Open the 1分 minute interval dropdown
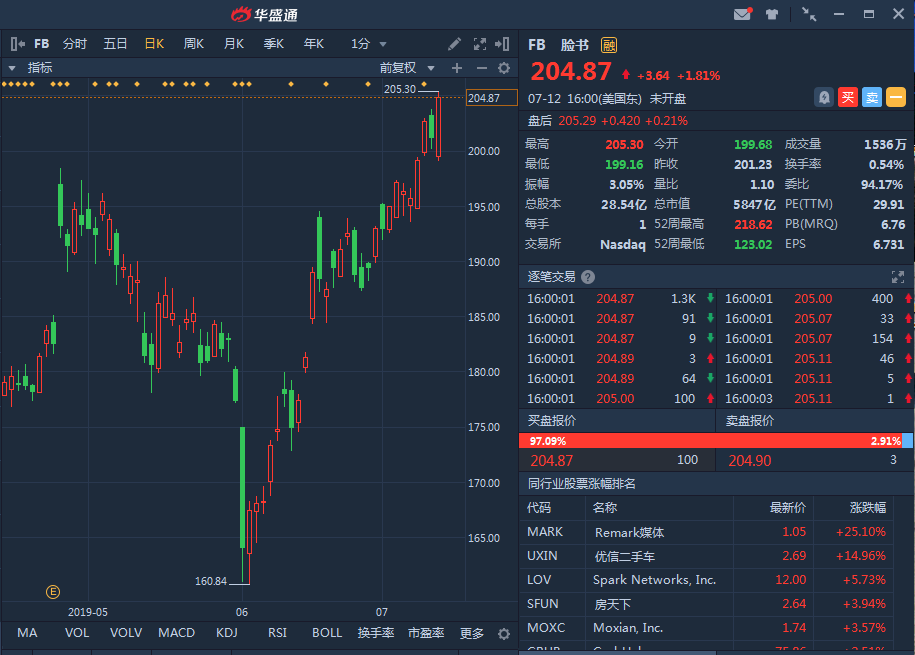The height and width of the screenshot is (655, 915). click(368, 44)
